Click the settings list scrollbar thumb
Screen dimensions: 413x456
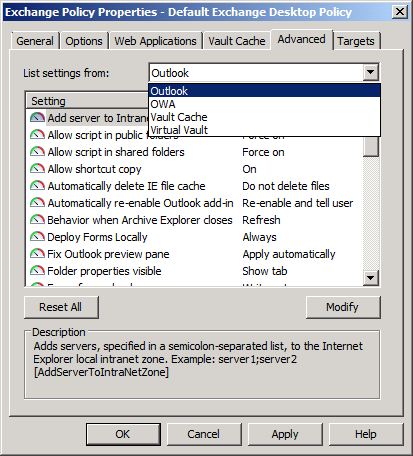pyautogui.click(x=371, y=146)
